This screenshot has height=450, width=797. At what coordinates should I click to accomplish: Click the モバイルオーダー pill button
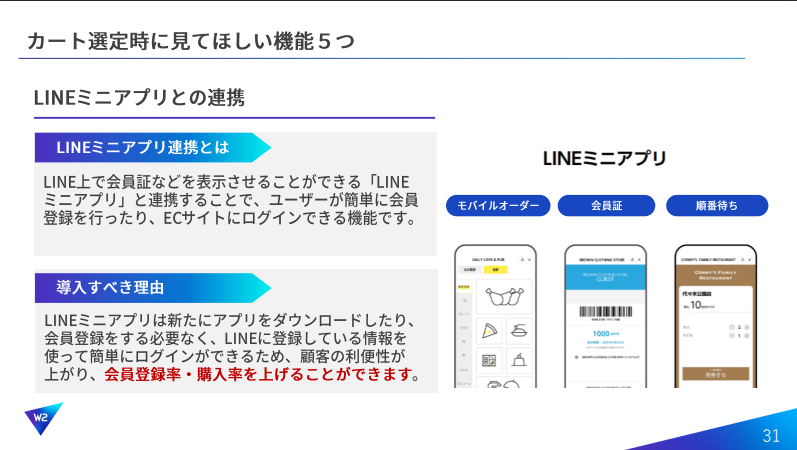[x=498, y=206]
